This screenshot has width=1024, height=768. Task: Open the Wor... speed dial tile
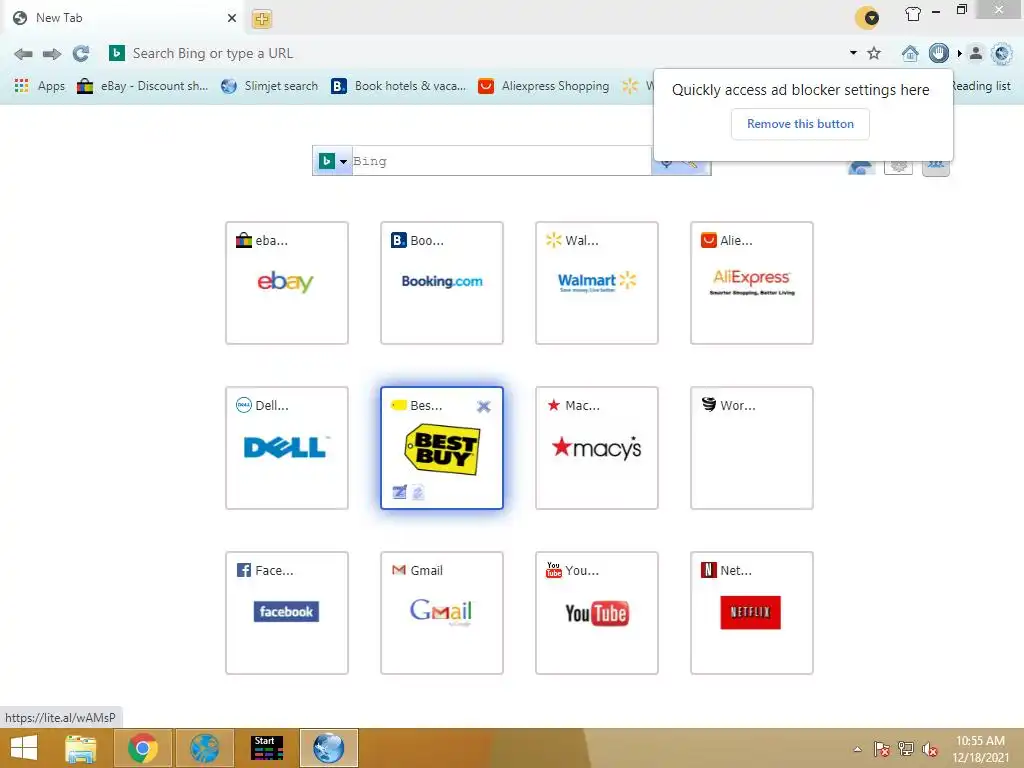click(x=752, y=448)
